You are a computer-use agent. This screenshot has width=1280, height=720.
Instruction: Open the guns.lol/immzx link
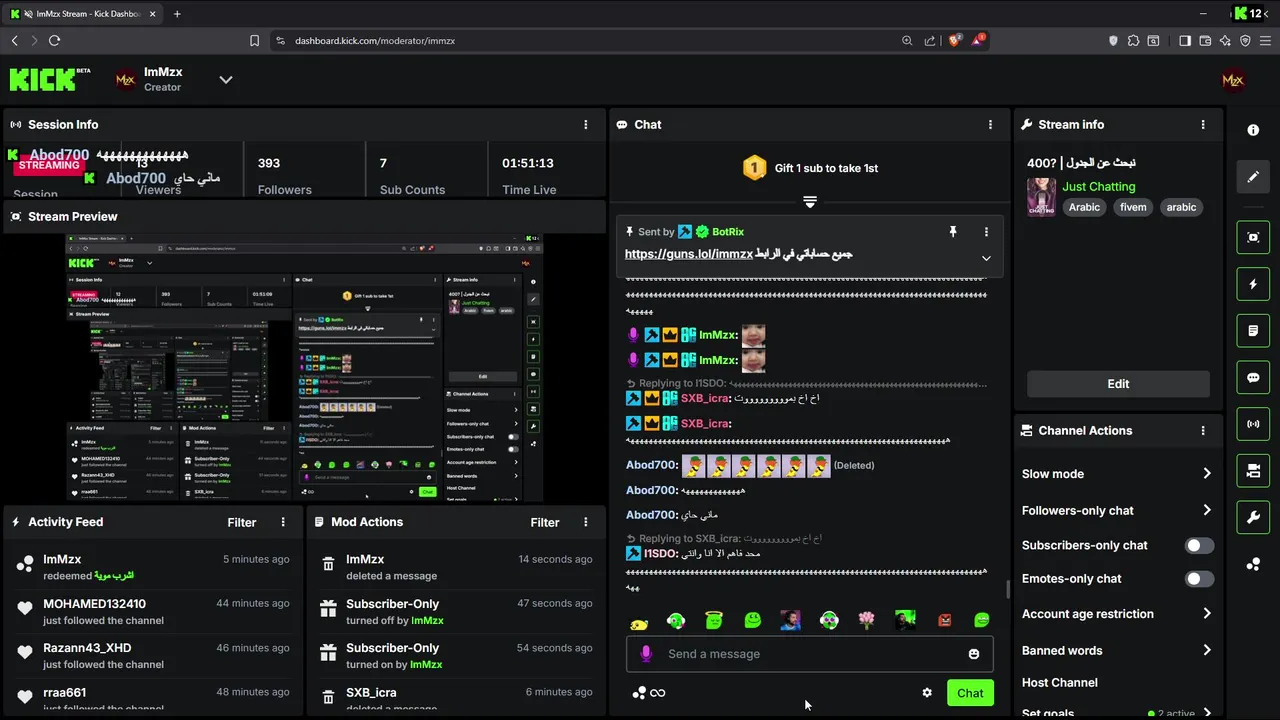click(x=689, y=254)
